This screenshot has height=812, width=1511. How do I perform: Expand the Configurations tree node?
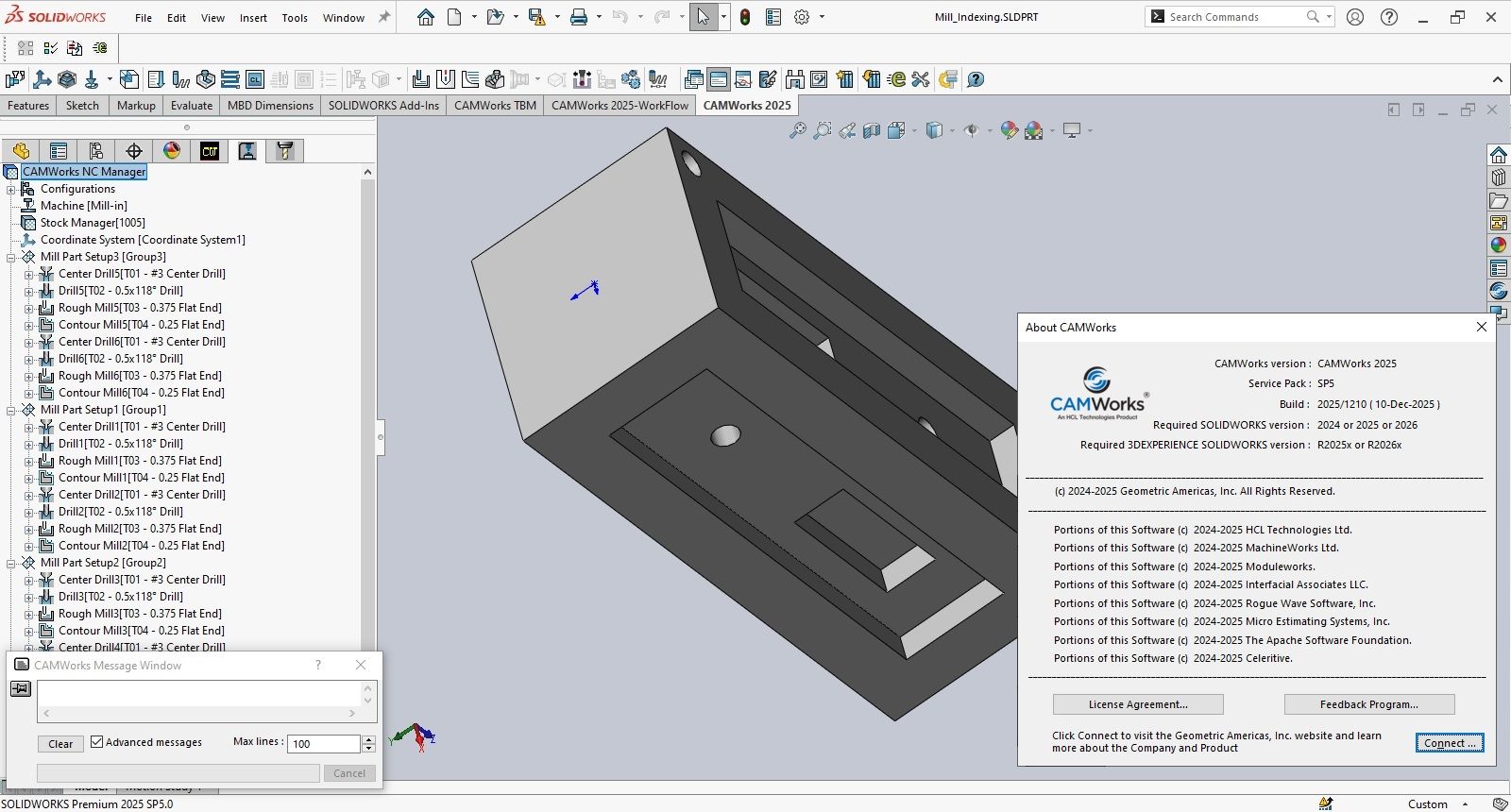click(x=11, y=189)
